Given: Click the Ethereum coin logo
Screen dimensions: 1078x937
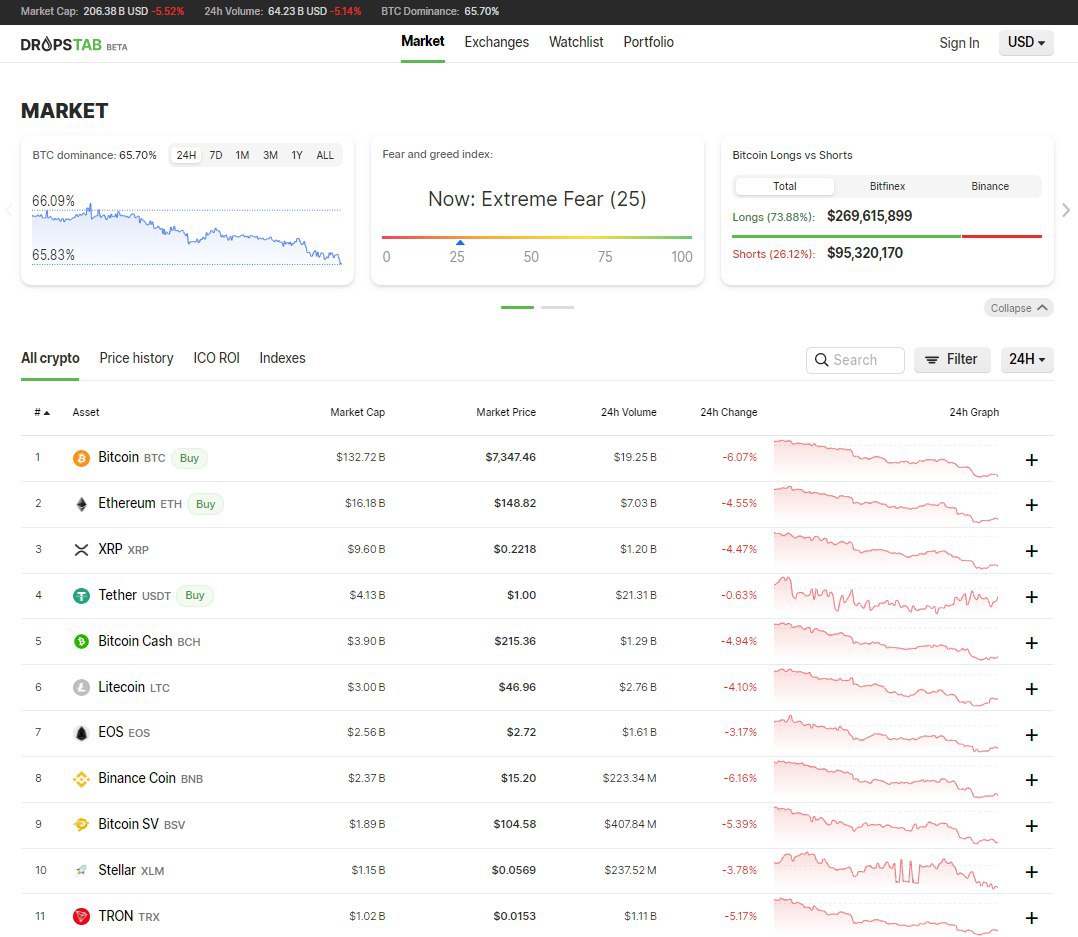Looking at the screenshot, I should click(x=81, y=504).
